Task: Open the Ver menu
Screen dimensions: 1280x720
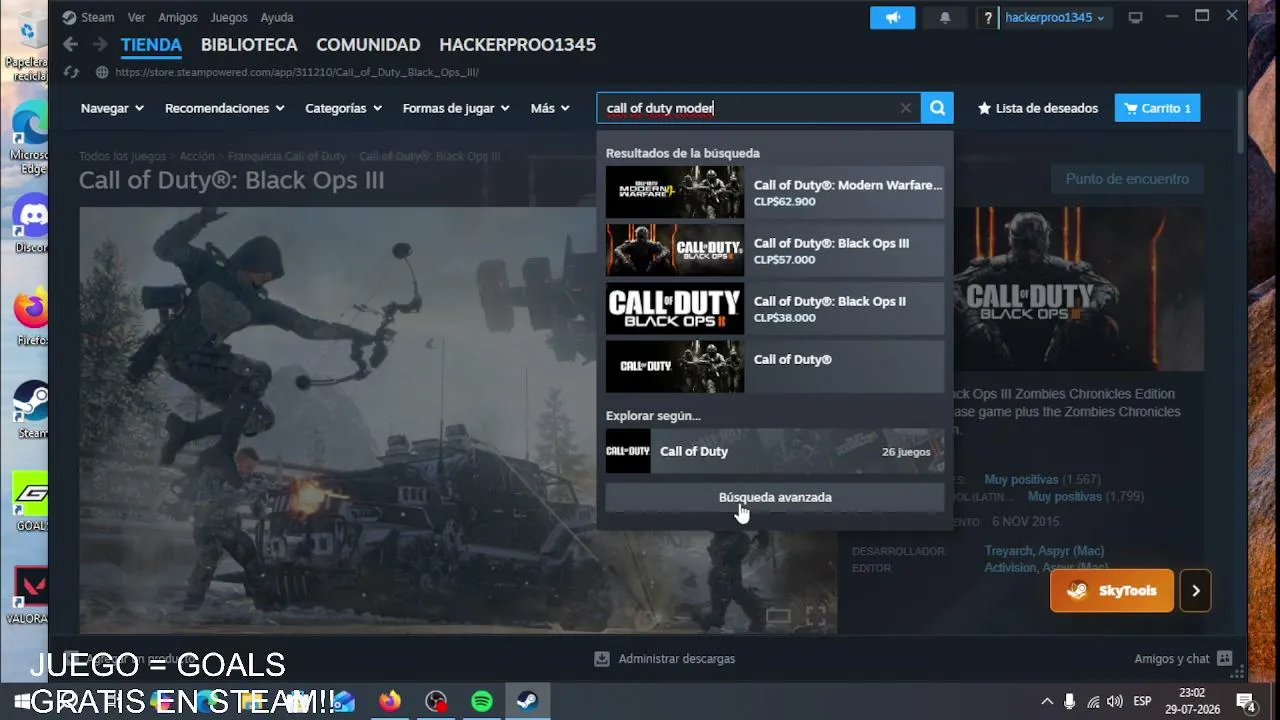Action: point(136,18)
